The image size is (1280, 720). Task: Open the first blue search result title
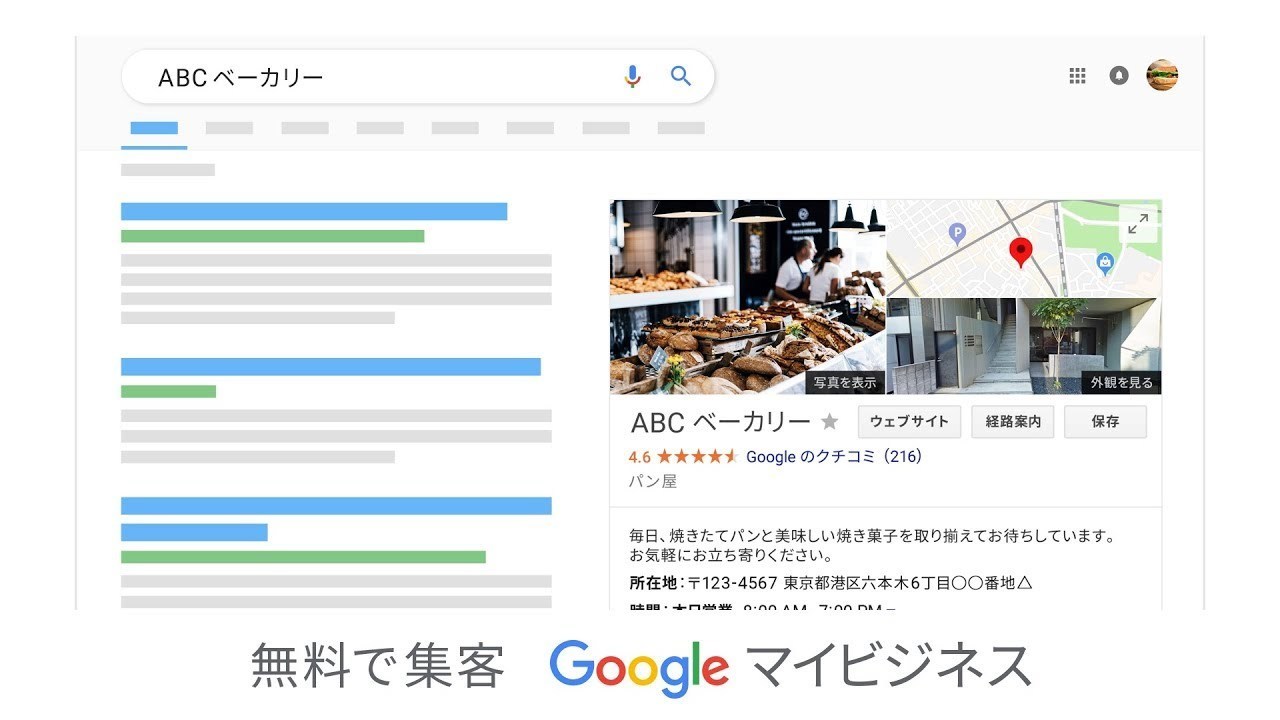click(x=314, y=211)
